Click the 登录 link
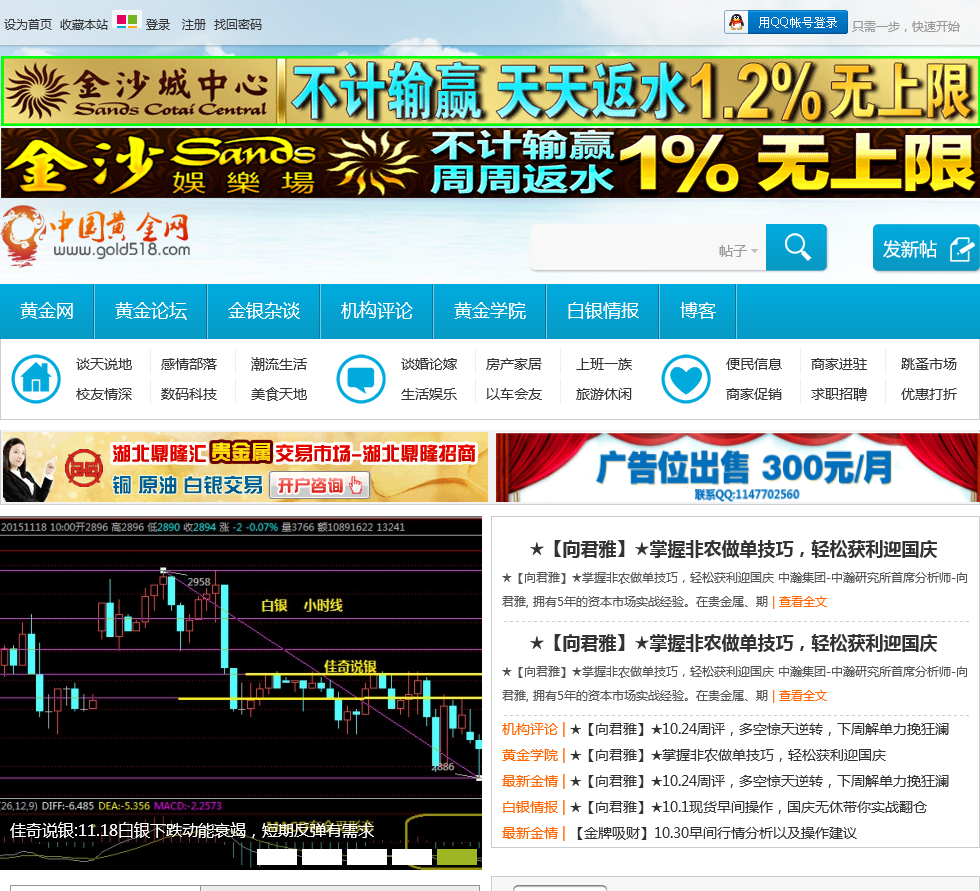 [158, 25]
